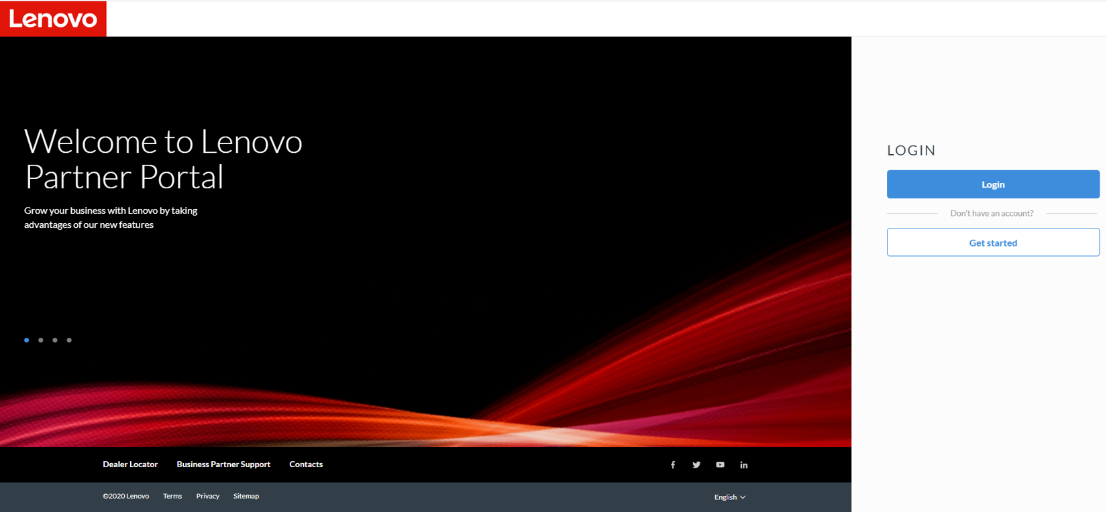
Task: Open Lenovo's Twitter page
Action: [x=696, y=465]
